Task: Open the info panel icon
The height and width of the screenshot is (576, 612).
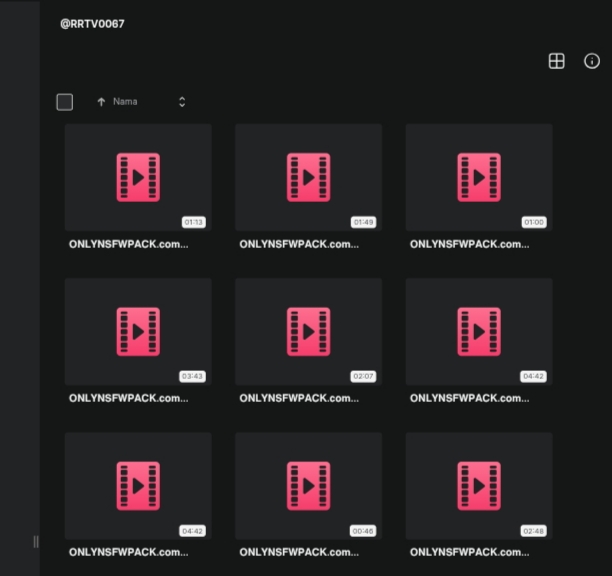Action: point(592,61)
